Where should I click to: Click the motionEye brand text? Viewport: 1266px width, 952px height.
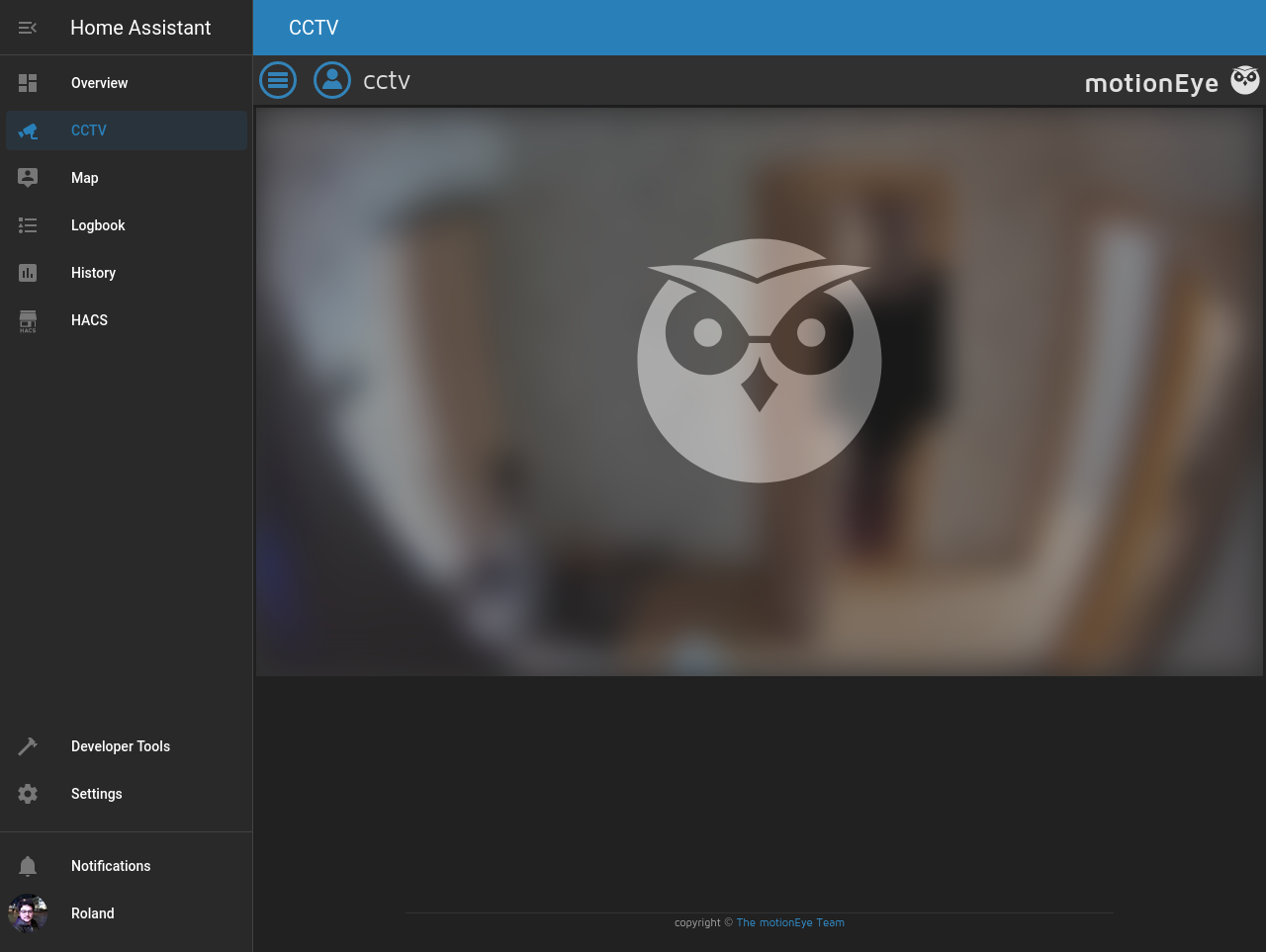tap(1151, 83)
